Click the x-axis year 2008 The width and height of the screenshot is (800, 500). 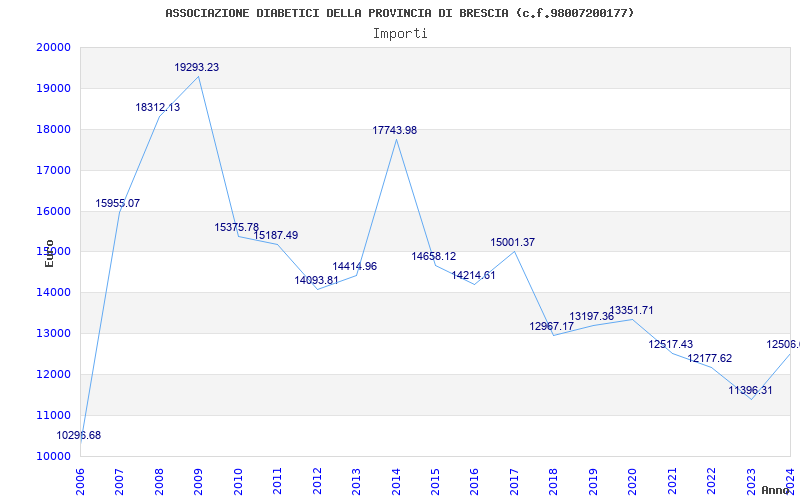tap(159, 481)
